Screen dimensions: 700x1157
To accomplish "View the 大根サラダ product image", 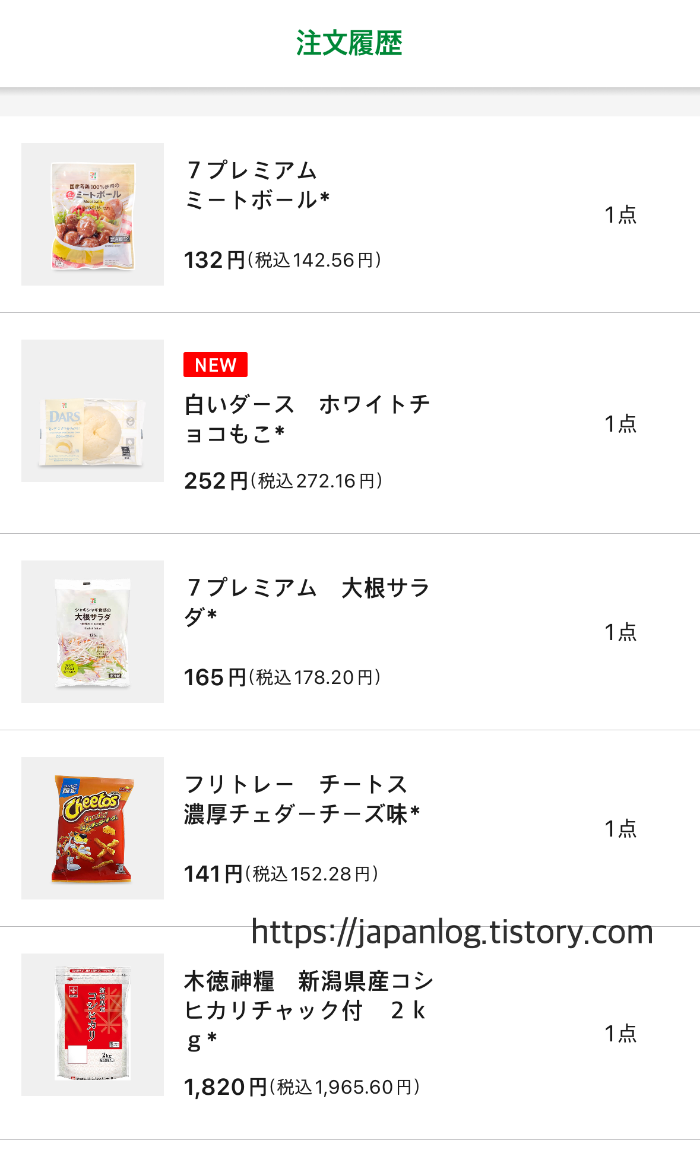I will tap(92, 630).
